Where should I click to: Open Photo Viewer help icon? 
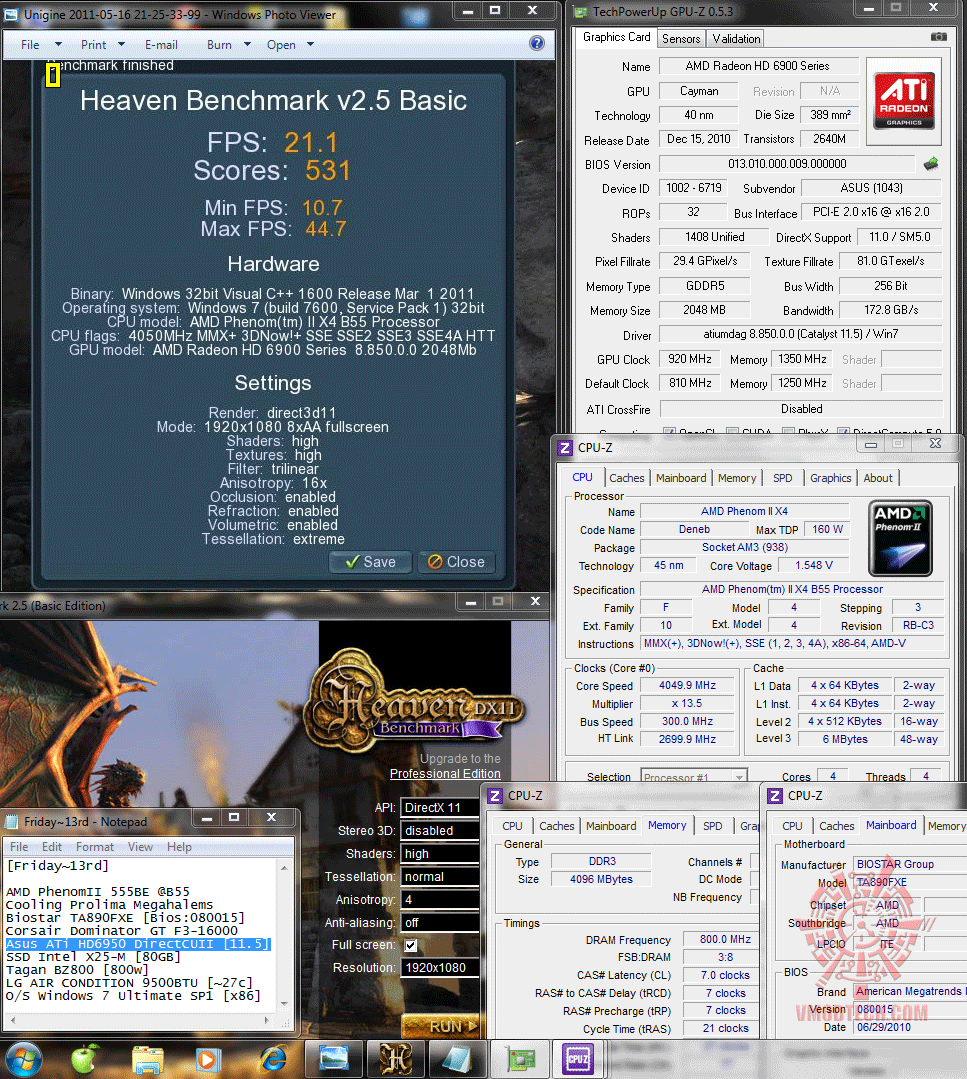537,43
